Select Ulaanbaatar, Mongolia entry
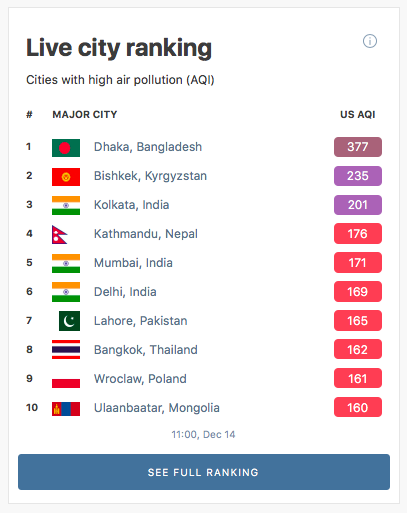Image resolution: width=407 pixels, height=513 pixels. click(157, 408)
